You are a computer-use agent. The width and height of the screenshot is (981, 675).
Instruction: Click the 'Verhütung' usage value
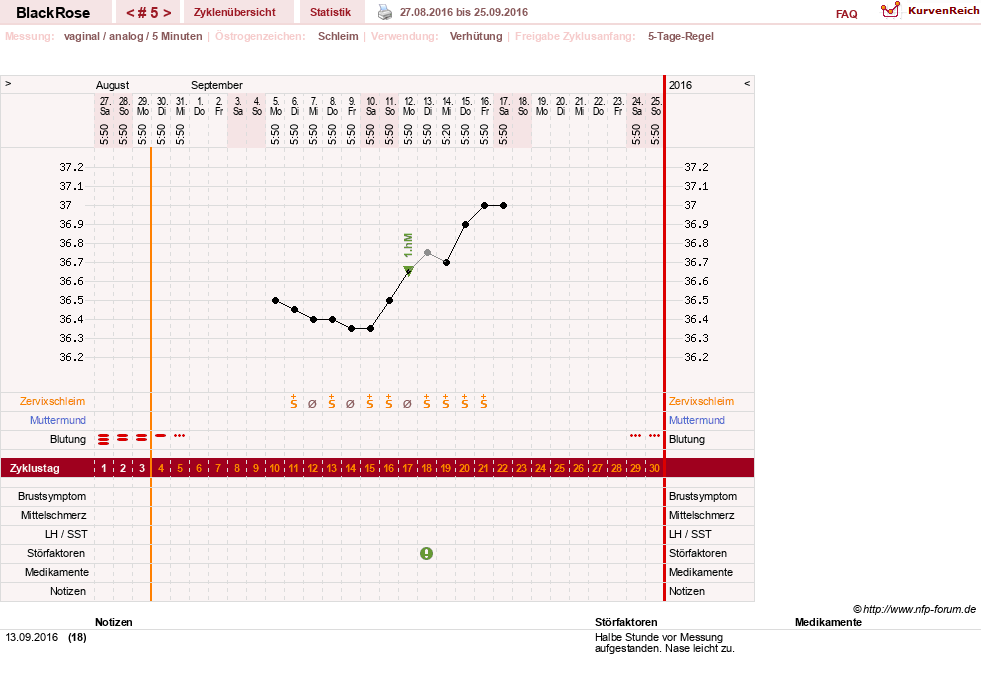[x=476, y=36]
